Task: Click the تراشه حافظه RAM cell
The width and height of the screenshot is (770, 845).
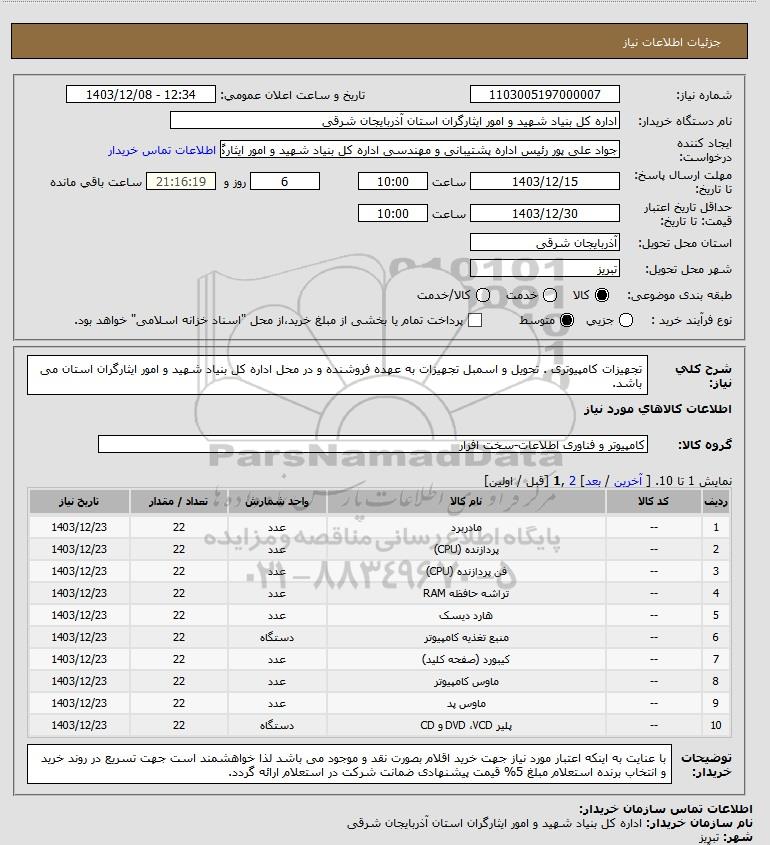Action: (x=466, y=593)
